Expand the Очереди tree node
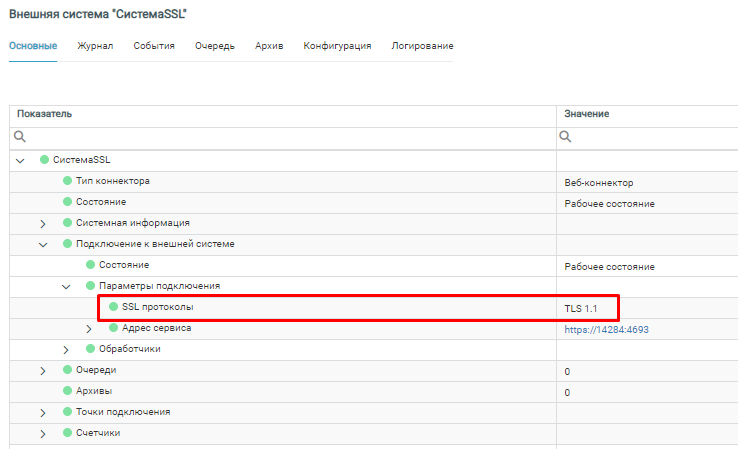The height and width of the screenshot is (449, 738). (x=43, y=370)
